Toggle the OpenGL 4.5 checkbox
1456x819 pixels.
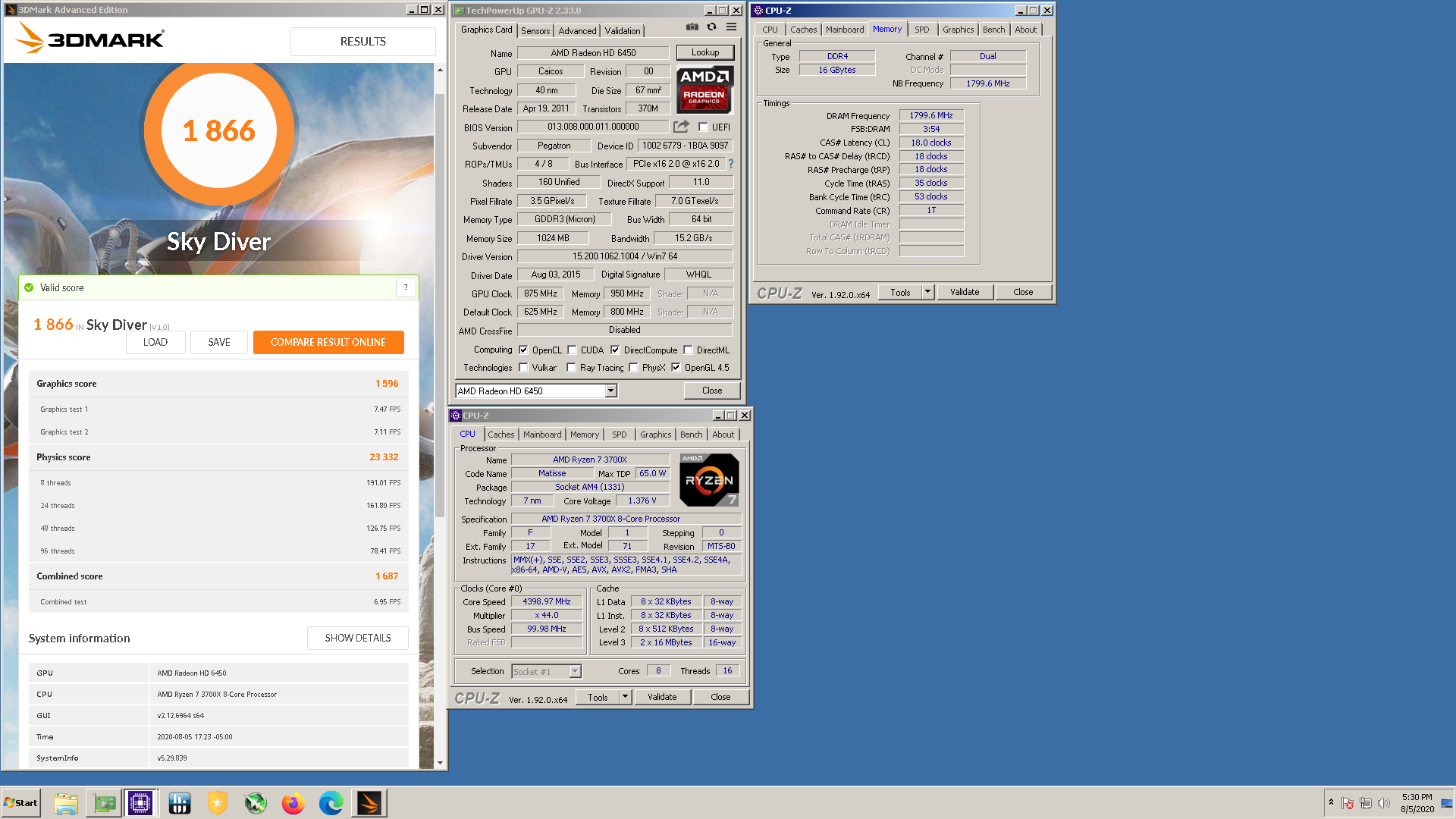pyautogui.click(x=676, y=368)
